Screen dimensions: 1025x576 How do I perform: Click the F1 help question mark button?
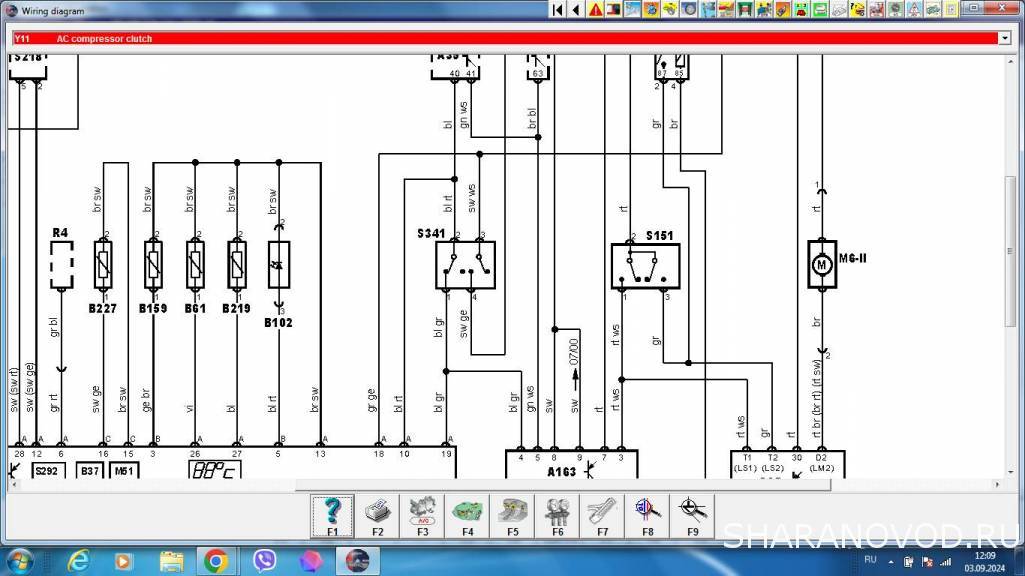tap(332, 512)
